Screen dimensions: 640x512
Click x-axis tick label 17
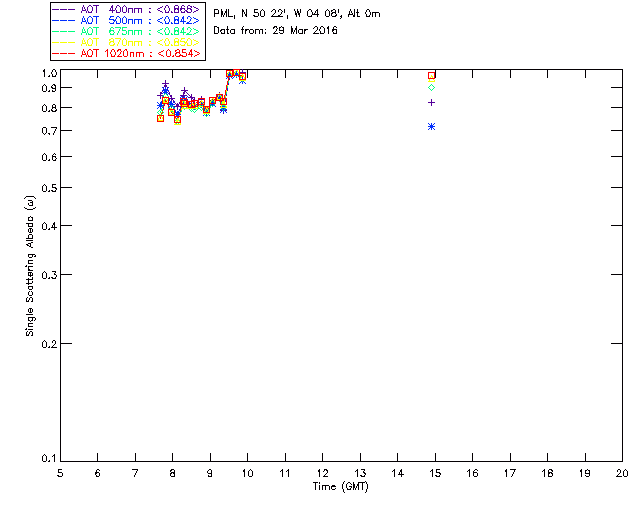510,473
